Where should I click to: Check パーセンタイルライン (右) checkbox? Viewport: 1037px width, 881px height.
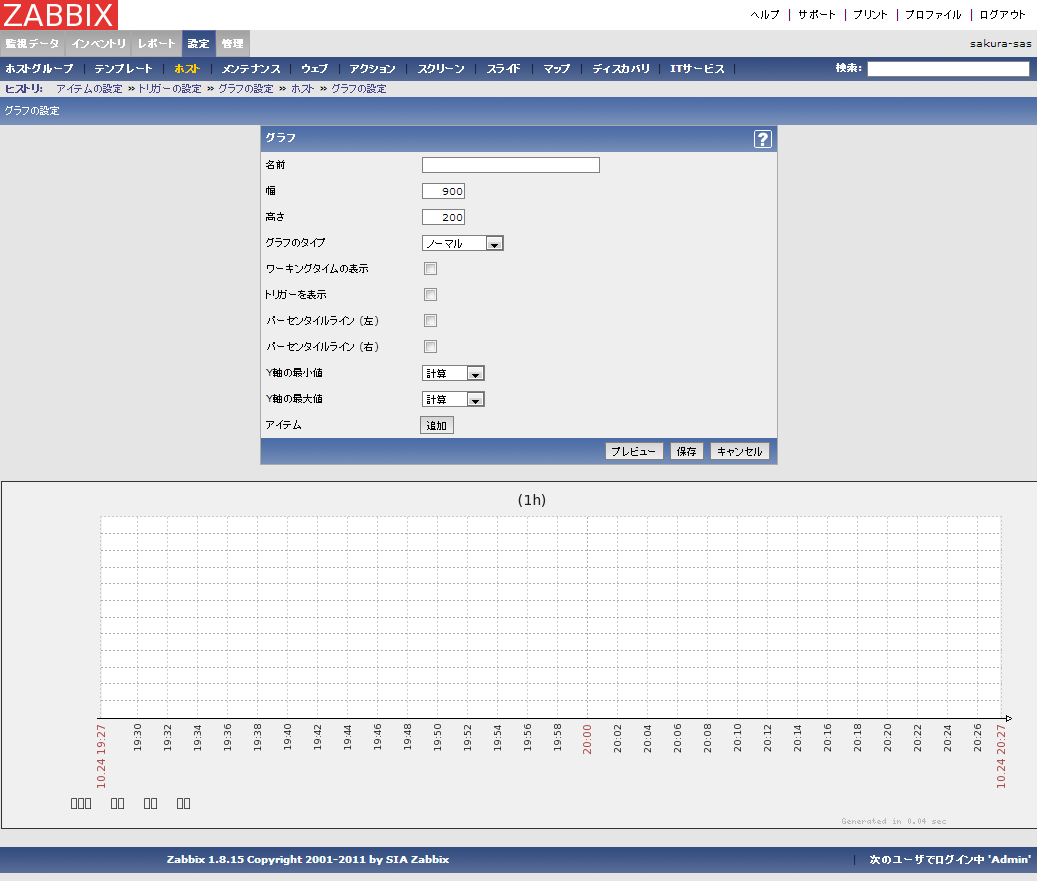(x=430, y=347)
